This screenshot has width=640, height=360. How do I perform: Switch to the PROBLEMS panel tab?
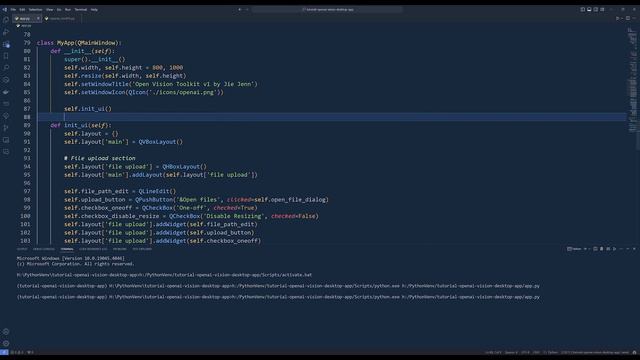(x=120, y=249)
